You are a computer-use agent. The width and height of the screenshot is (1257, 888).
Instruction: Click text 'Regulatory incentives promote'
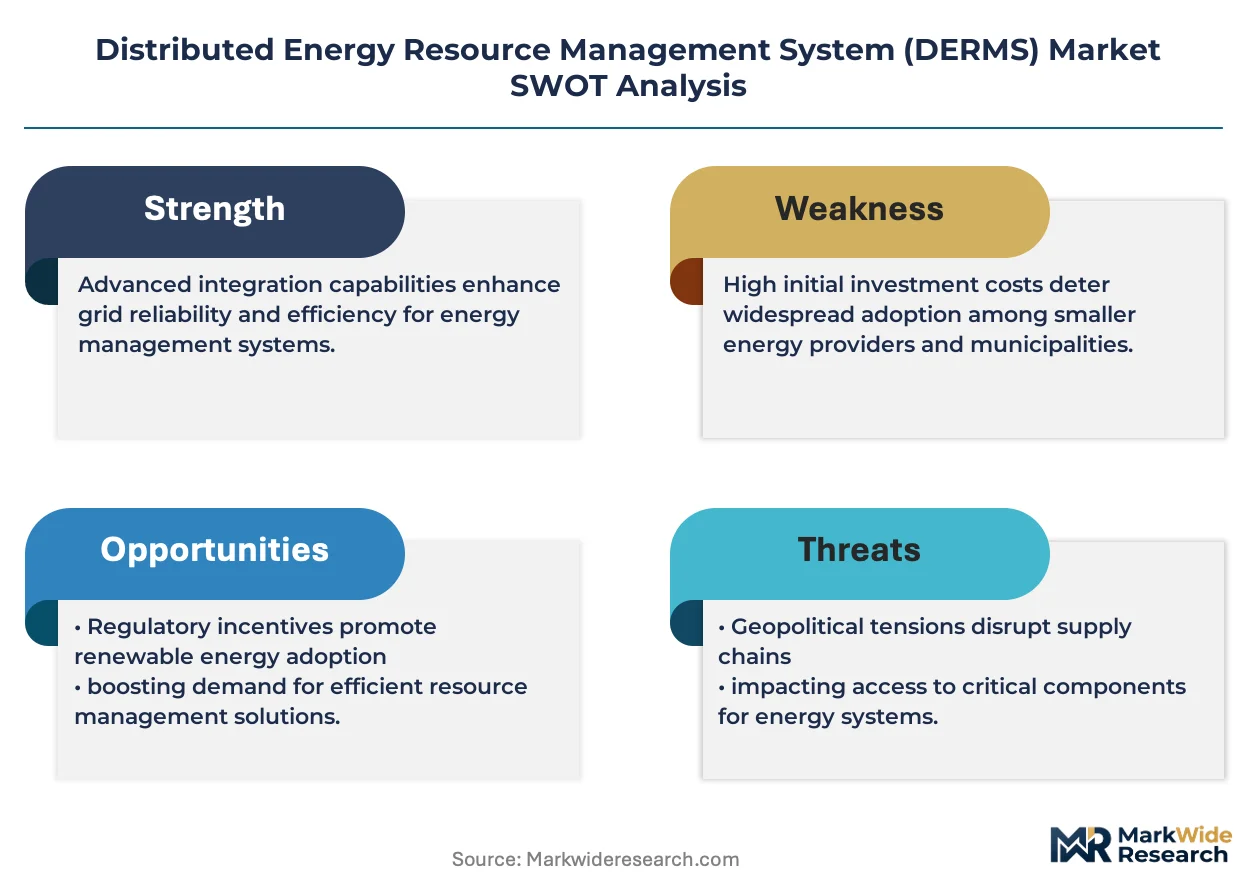point(262,627)
